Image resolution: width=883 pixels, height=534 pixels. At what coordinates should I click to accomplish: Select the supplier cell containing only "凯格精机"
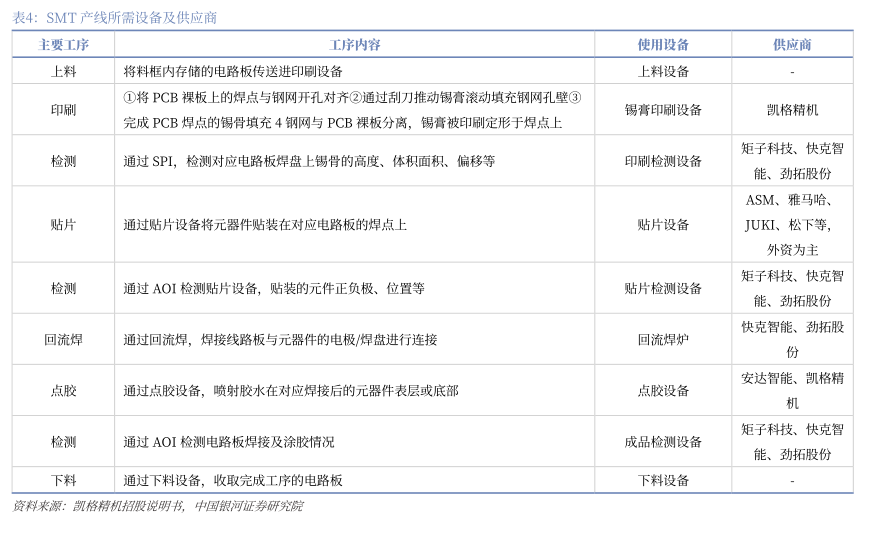coord(791,110)
